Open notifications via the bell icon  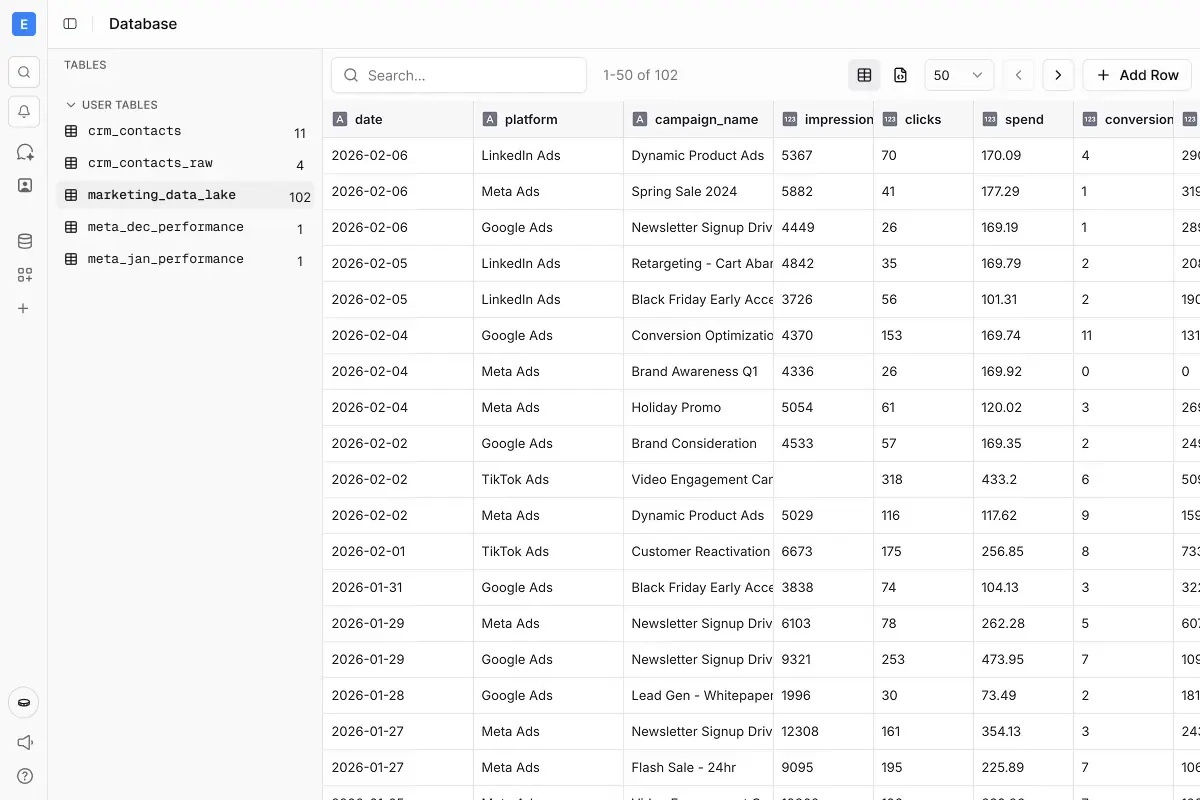pos(23,111)
